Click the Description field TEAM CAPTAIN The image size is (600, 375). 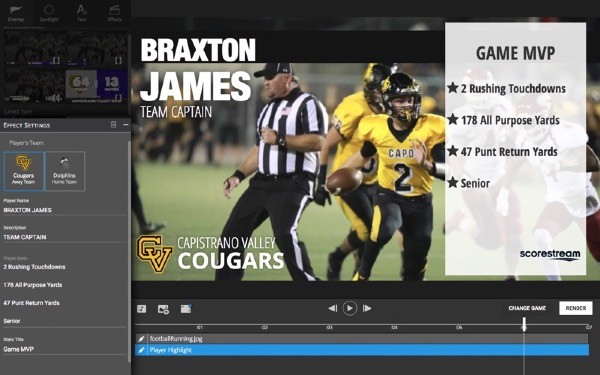(x=64, y=237)
